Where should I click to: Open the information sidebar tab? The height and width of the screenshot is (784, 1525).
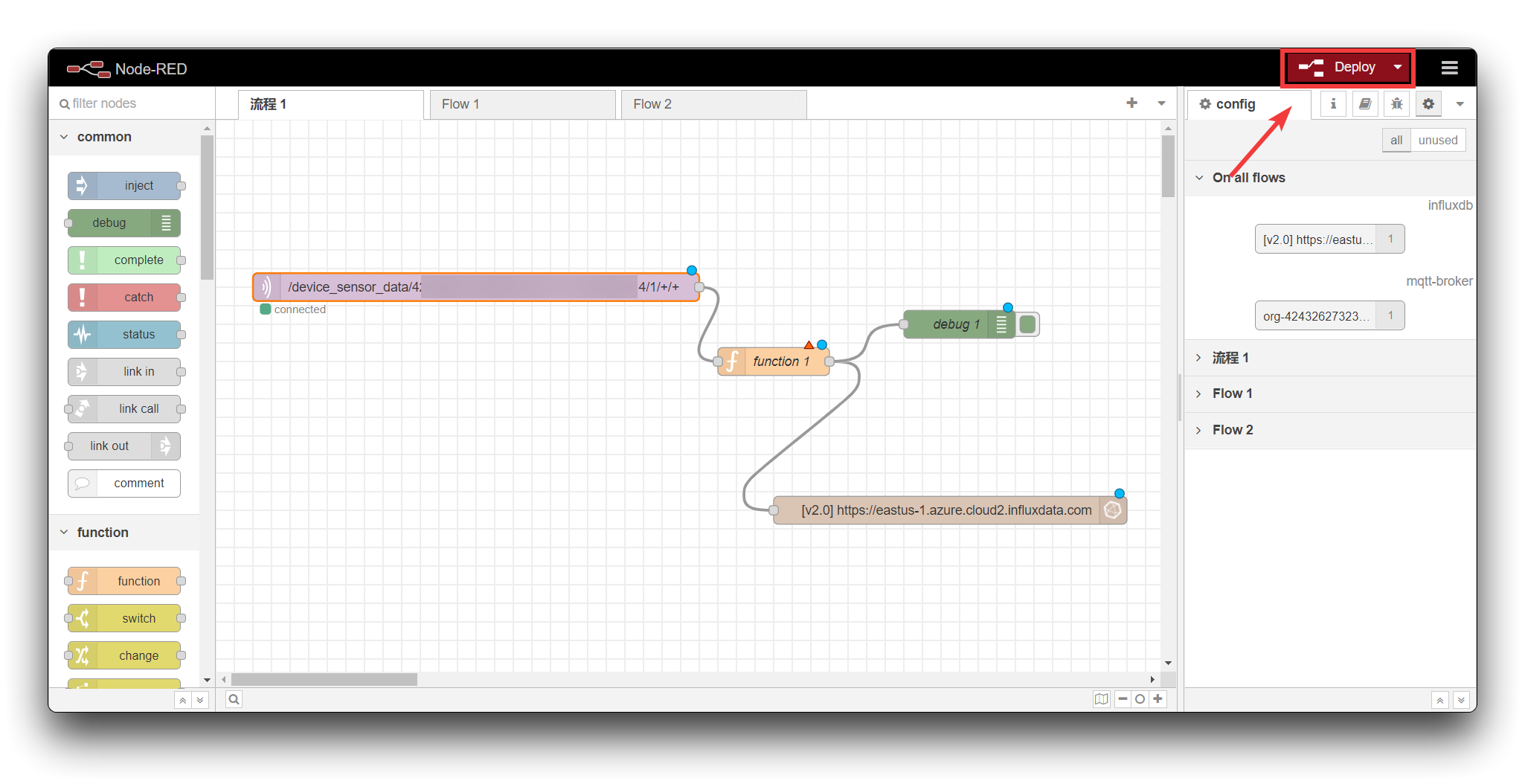pos(1333,104)
